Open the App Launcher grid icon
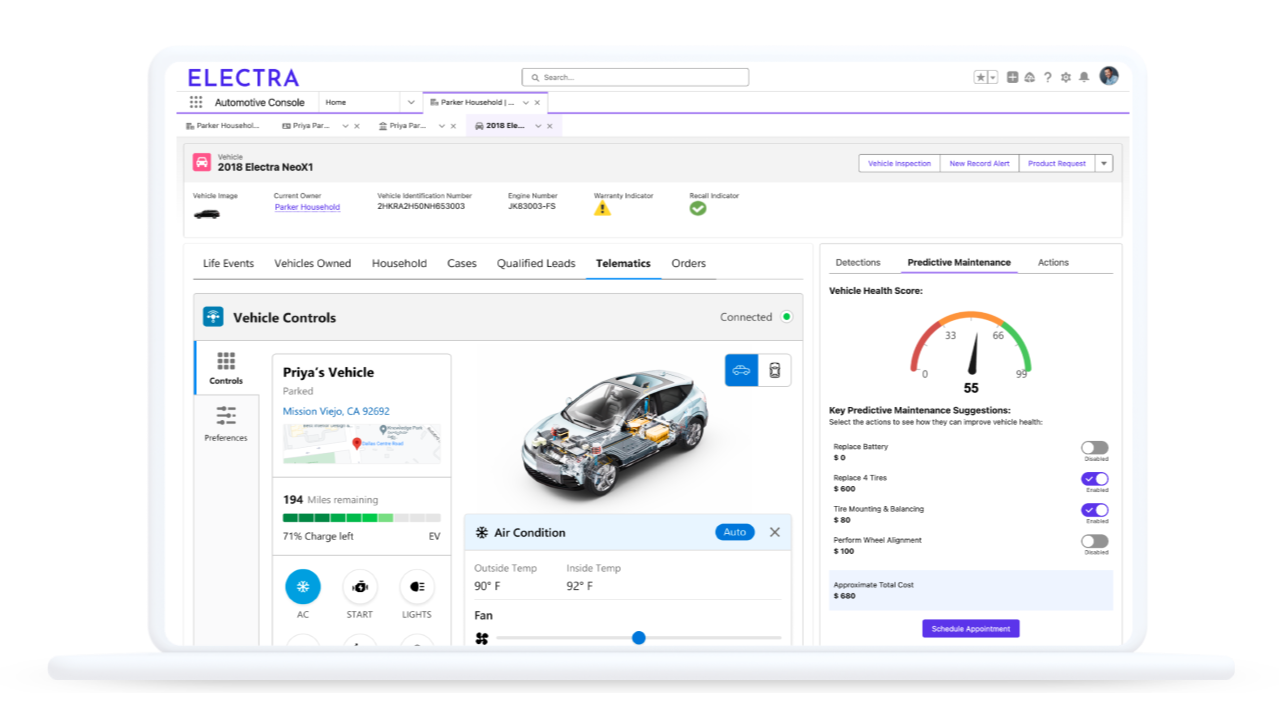Image resolution: width=1279 pixels, height=719 pixels. coord(195,102)
